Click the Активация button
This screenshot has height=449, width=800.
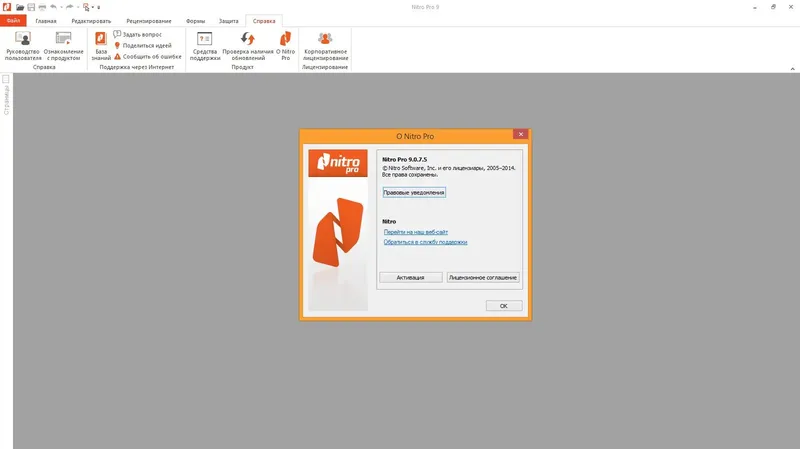tap(411, 278)
